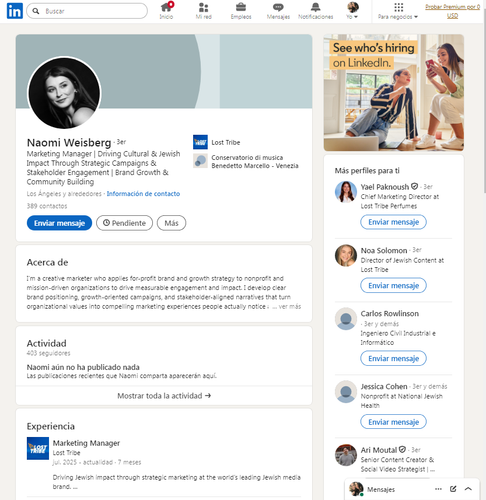View Naomi Weisberg's profile photo
The image size is (486, 500).
(x=64, y=93)
